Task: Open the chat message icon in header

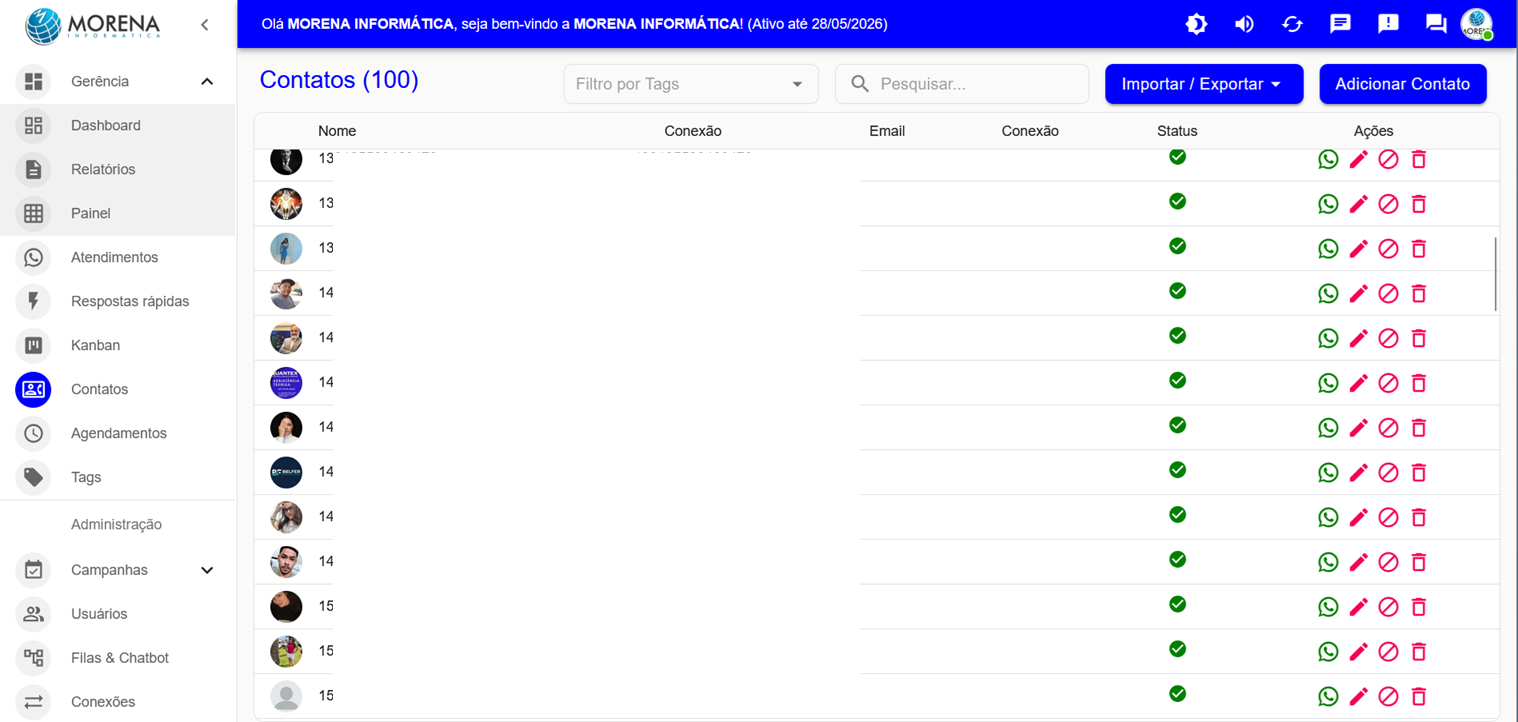Action: tap(1340, 24)
